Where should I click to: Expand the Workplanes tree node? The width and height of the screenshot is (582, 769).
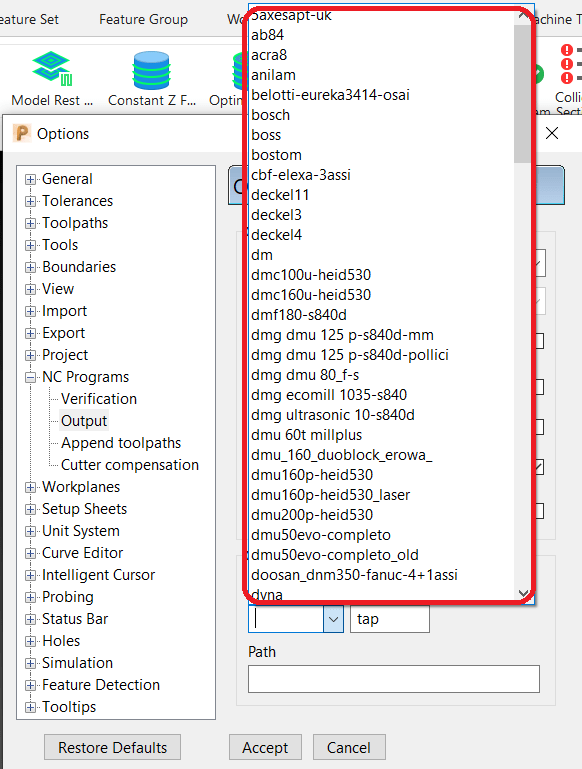coord(30,487)
